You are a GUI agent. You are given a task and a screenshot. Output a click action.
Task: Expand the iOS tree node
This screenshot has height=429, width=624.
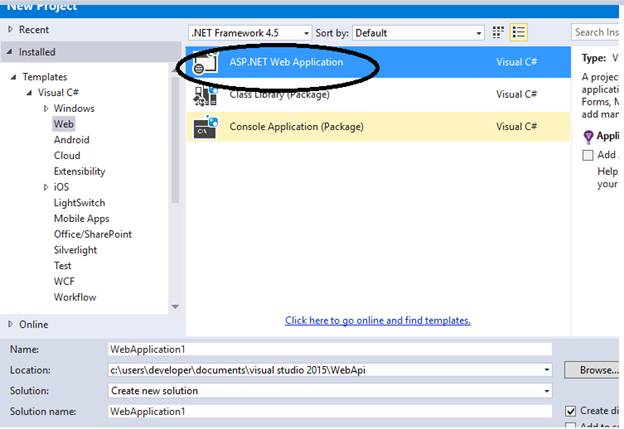point(46,187)
